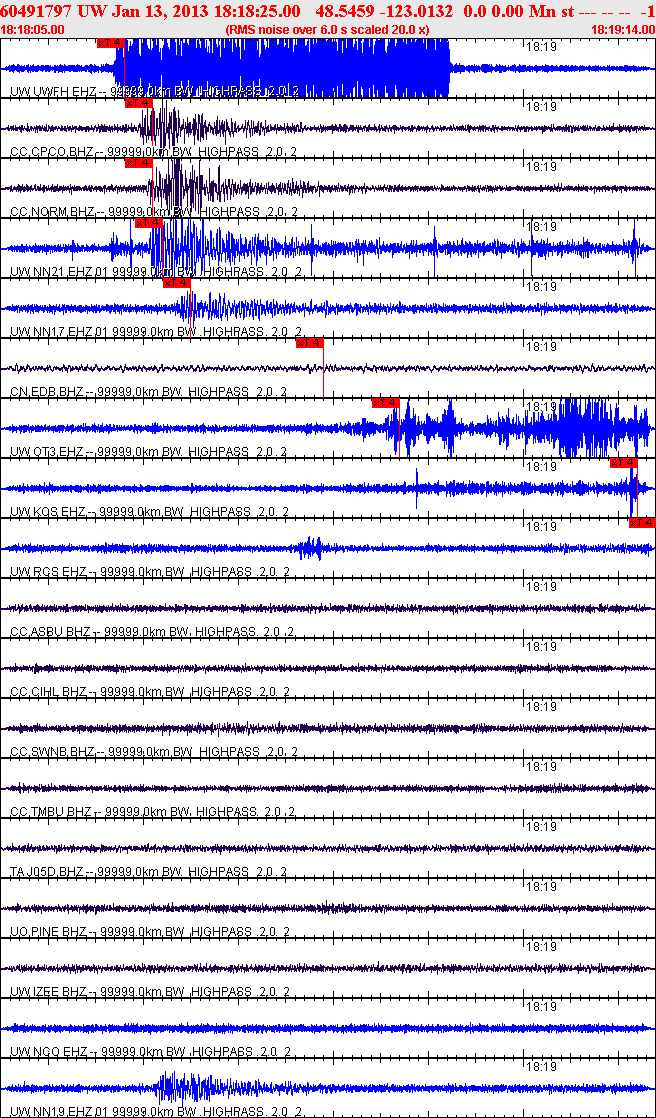Click the xT 4 pick flag on UWFH trace
656x1118 pixels.
pos(111,43)
